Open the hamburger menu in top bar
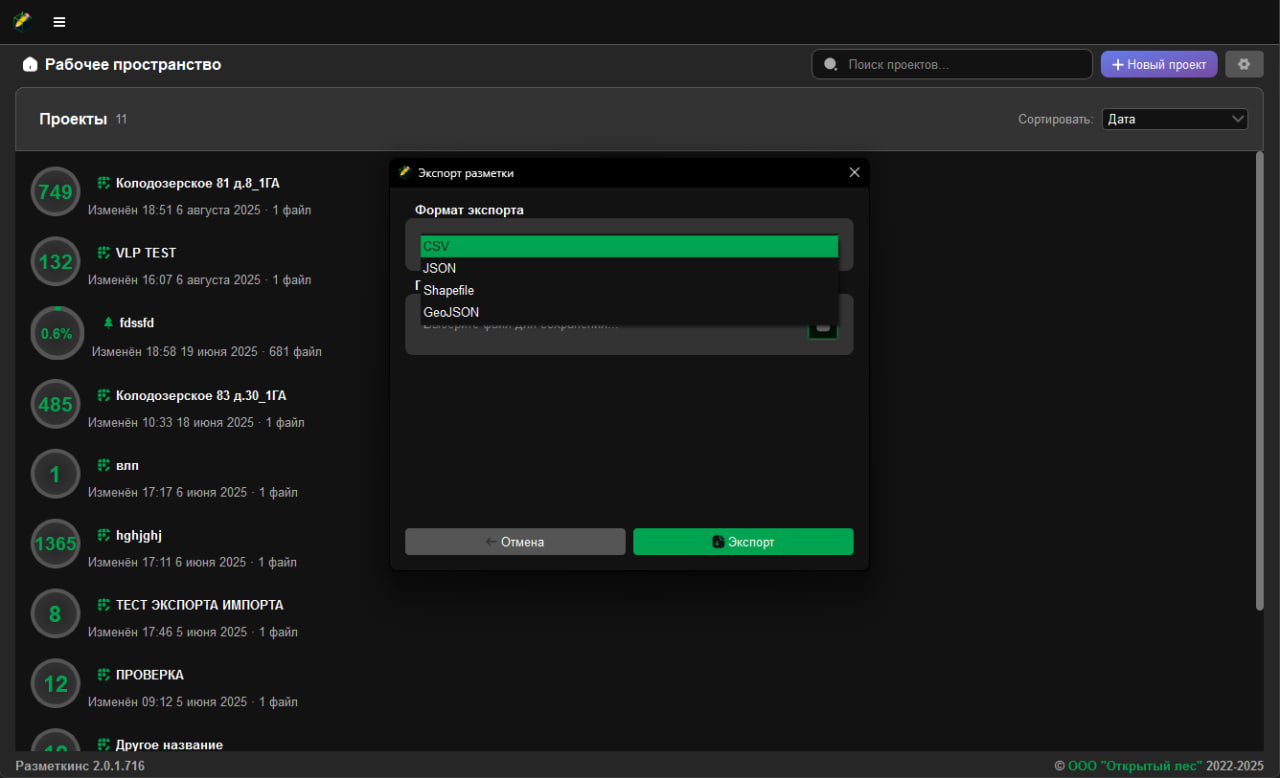Screen dimensions: 1280x778 point(59,22)
